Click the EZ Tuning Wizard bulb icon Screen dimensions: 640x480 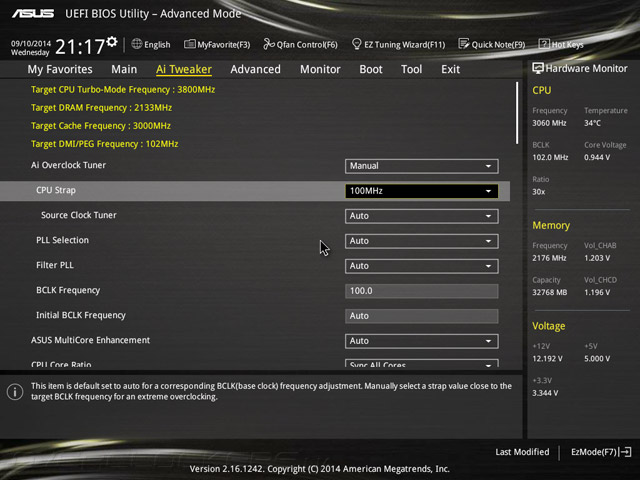pos(356,44)
